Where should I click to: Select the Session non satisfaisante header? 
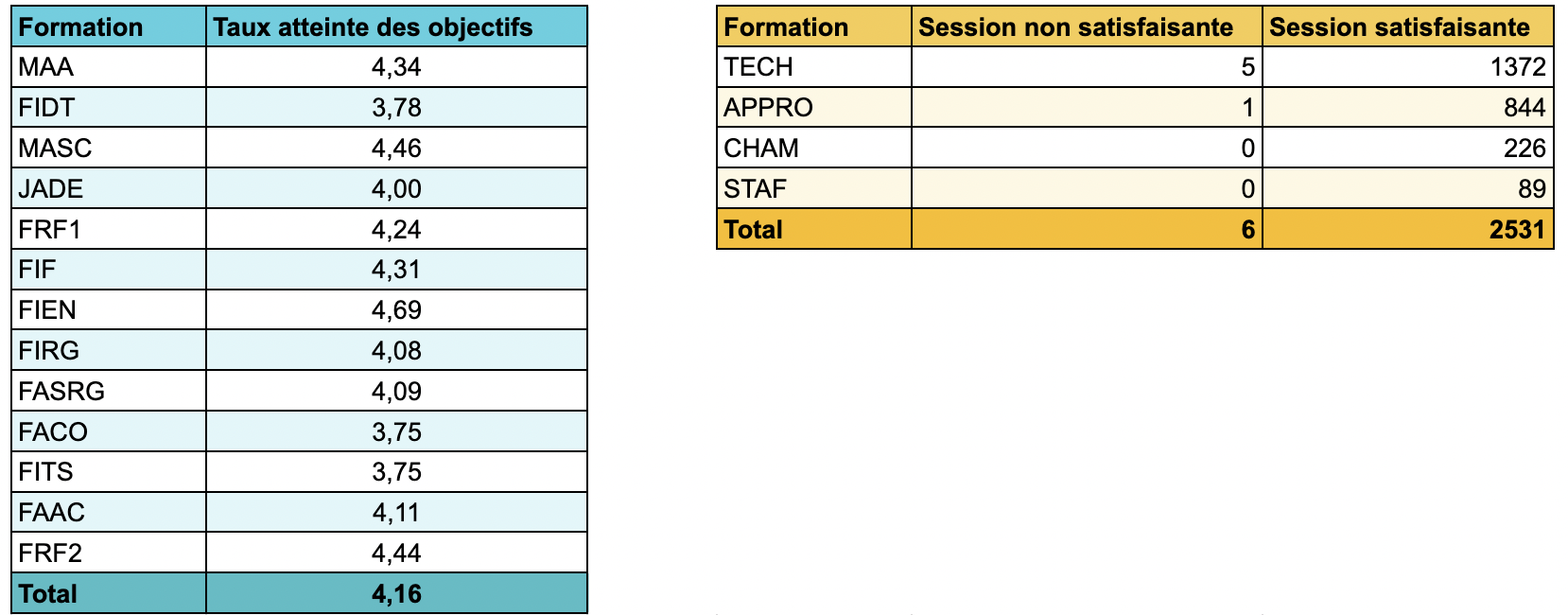click(x=1086, y=27)
